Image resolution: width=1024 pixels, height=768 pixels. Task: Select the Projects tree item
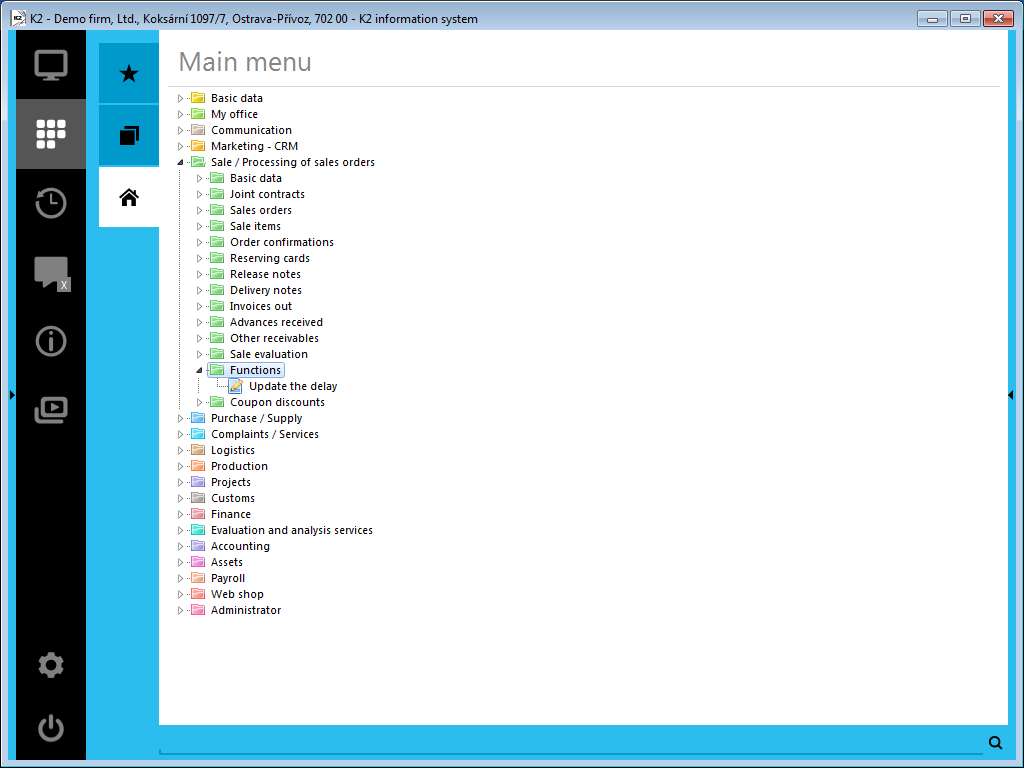(231, 482)
